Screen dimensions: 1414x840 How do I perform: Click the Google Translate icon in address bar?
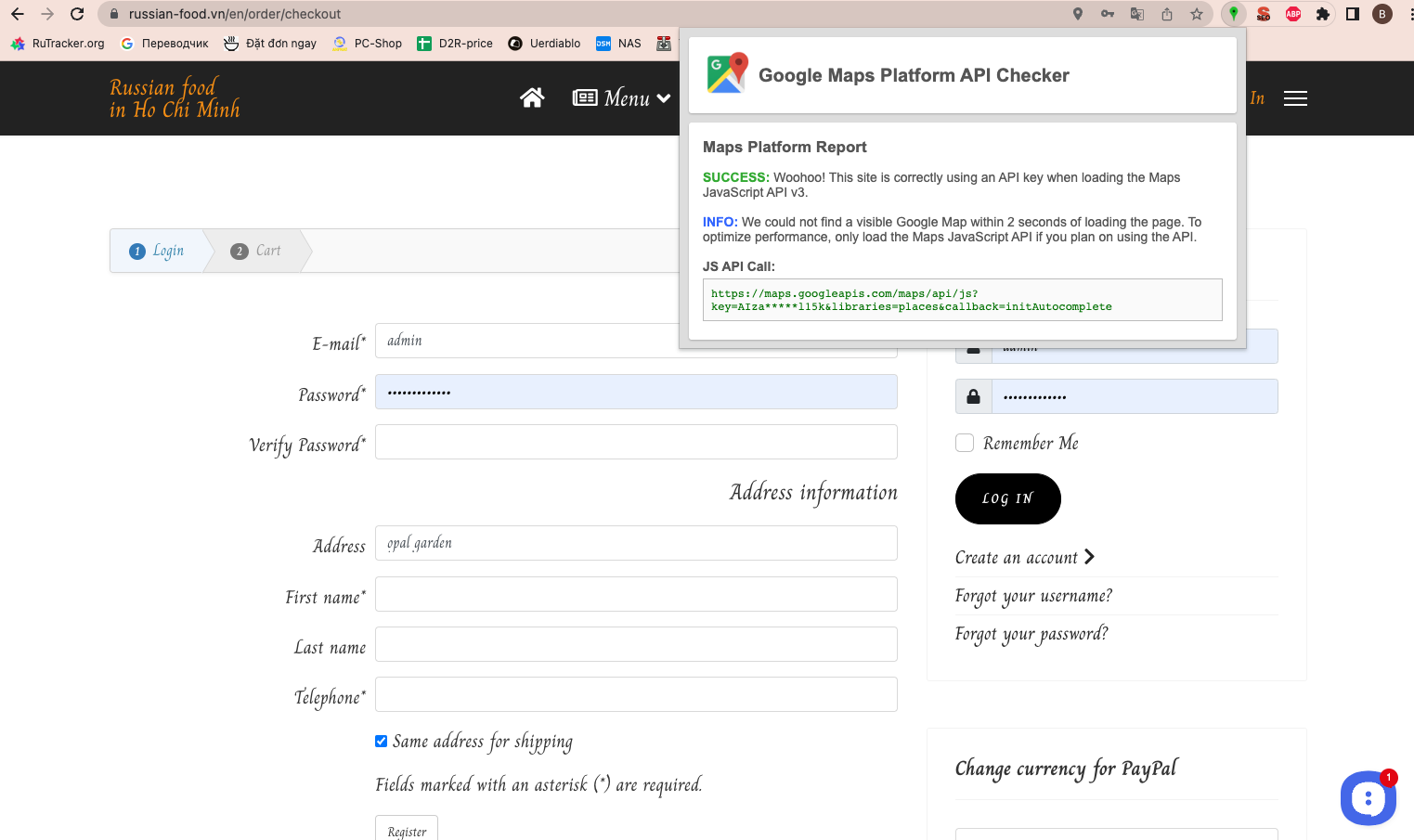(x=1137, y=14)
